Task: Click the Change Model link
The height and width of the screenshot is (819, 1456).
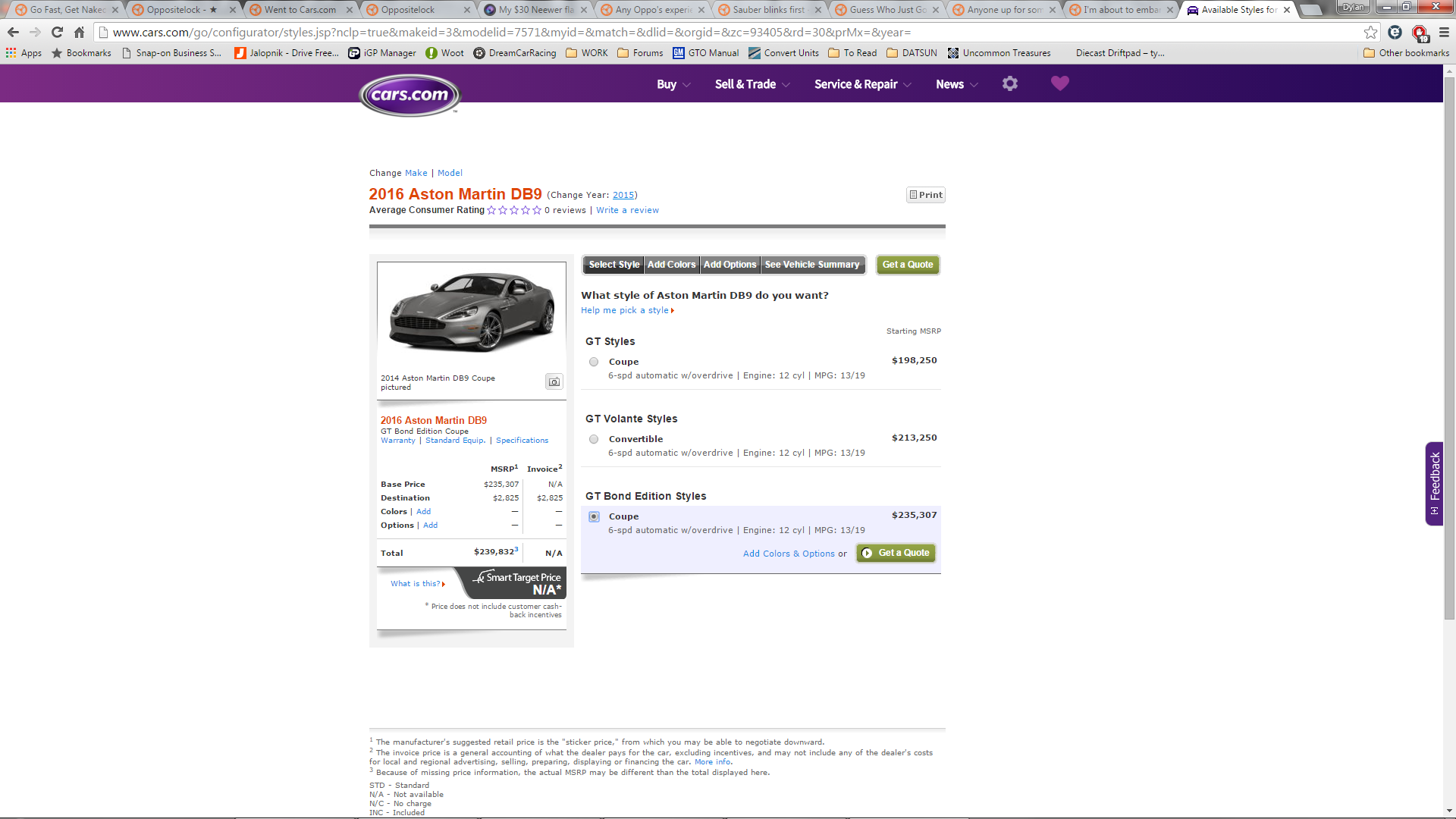Action: (x=450, y=173)
